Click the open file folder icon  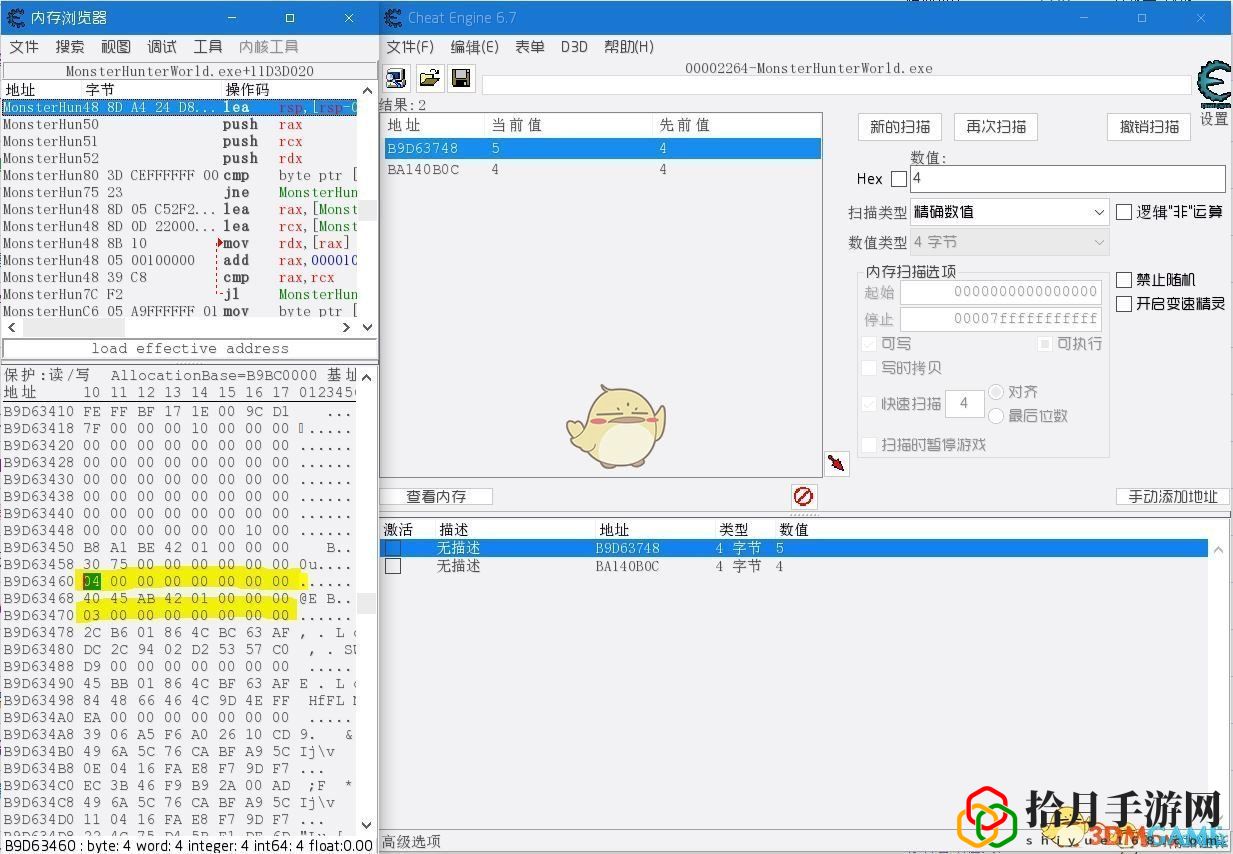click(429, 79)
